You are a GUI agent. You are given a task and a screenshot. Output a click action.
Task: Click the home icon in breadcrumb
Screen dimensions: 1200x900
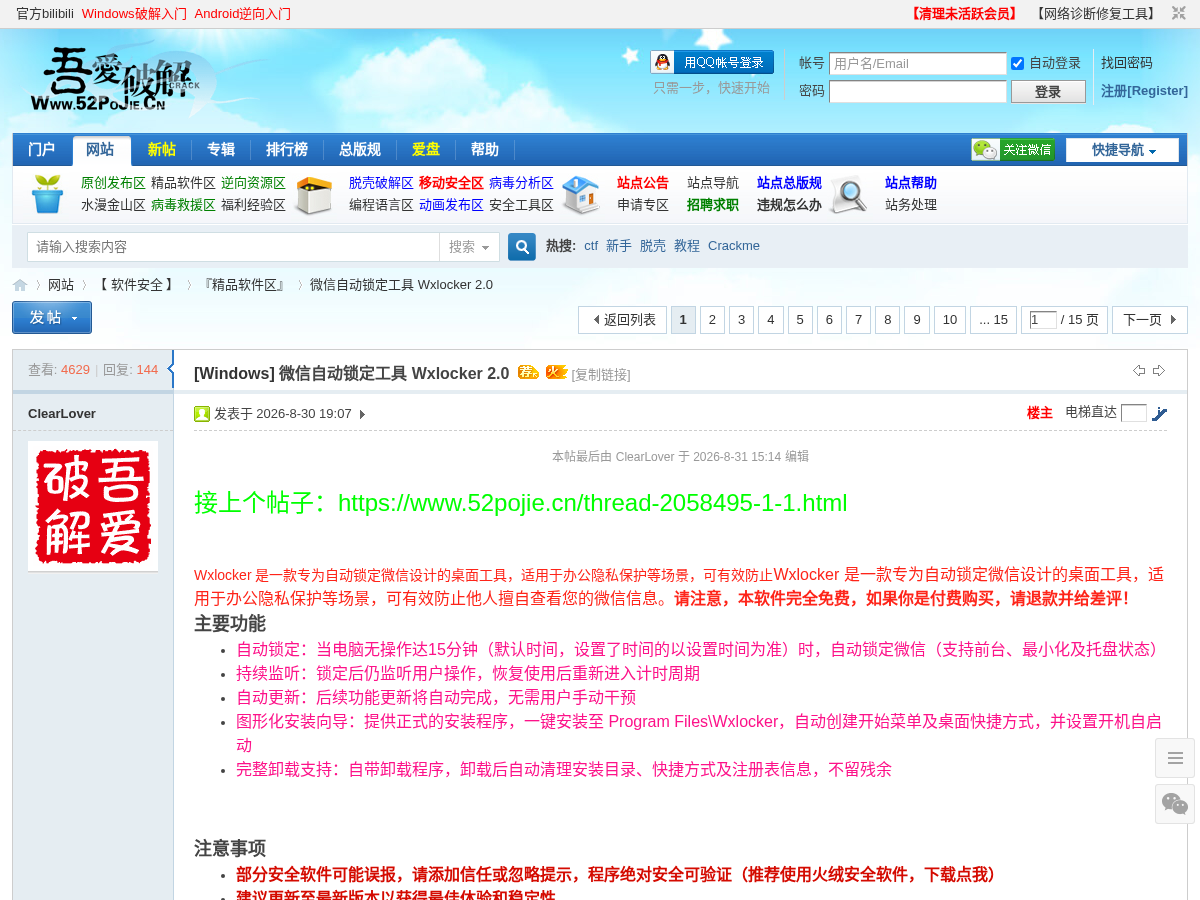pos(20,285)
